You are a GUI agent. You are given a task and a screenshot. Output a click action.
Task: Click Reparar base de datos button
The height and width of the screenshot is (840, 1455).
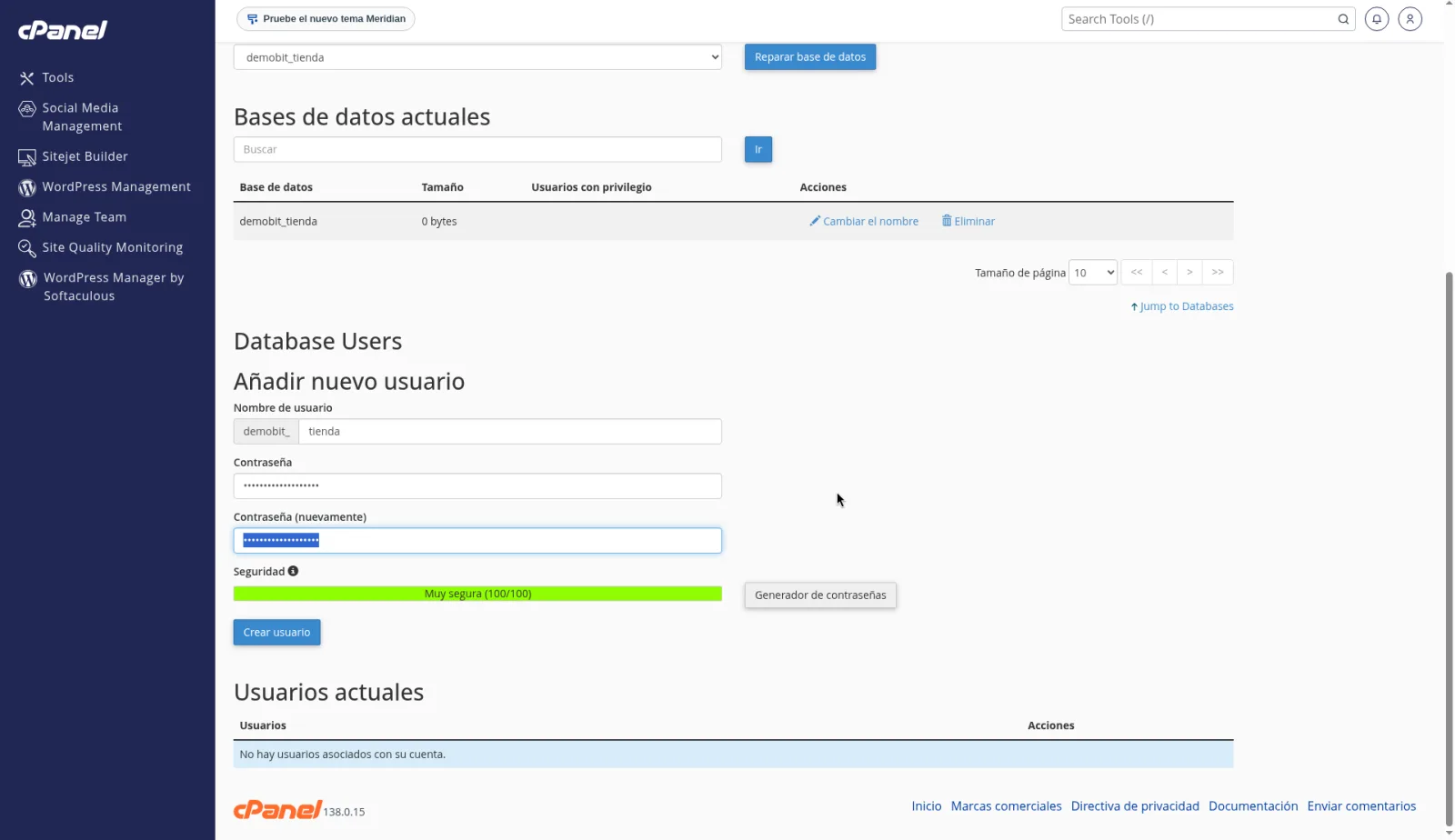coord(810,57)
